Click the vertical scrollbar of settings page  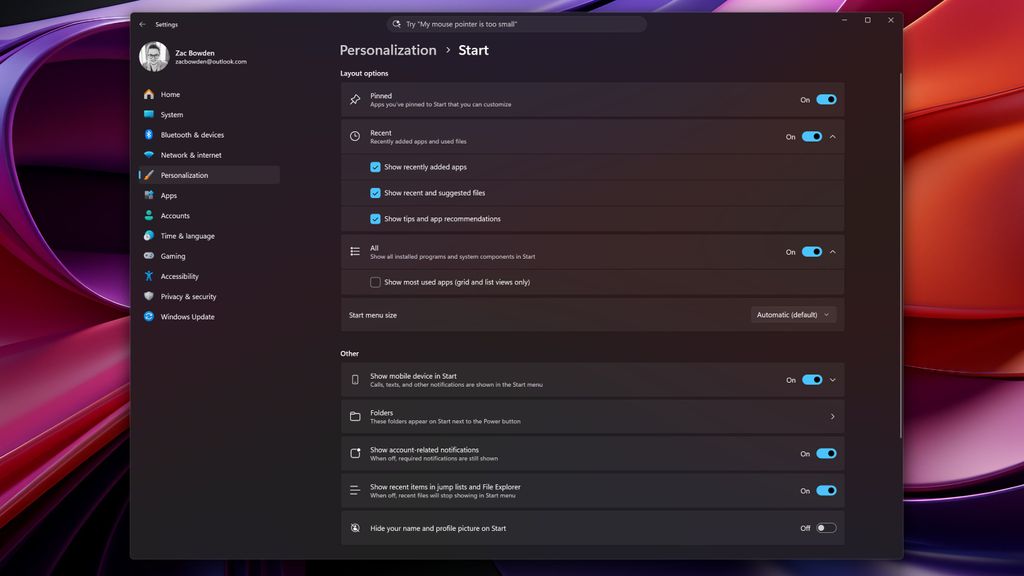901,255
